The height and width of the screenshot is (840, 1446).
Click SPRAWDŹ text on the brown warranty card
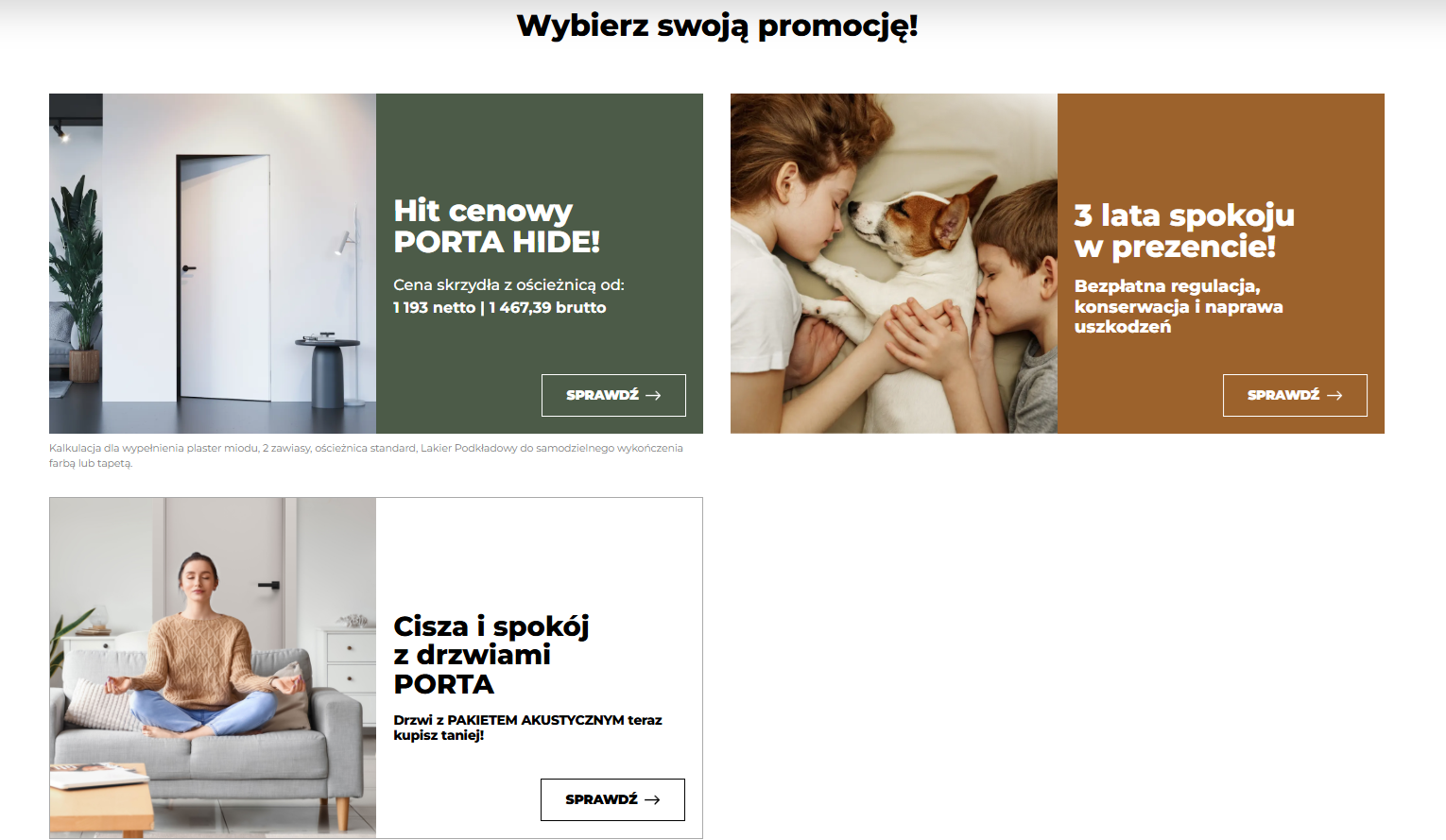[x=1283, y=395]
